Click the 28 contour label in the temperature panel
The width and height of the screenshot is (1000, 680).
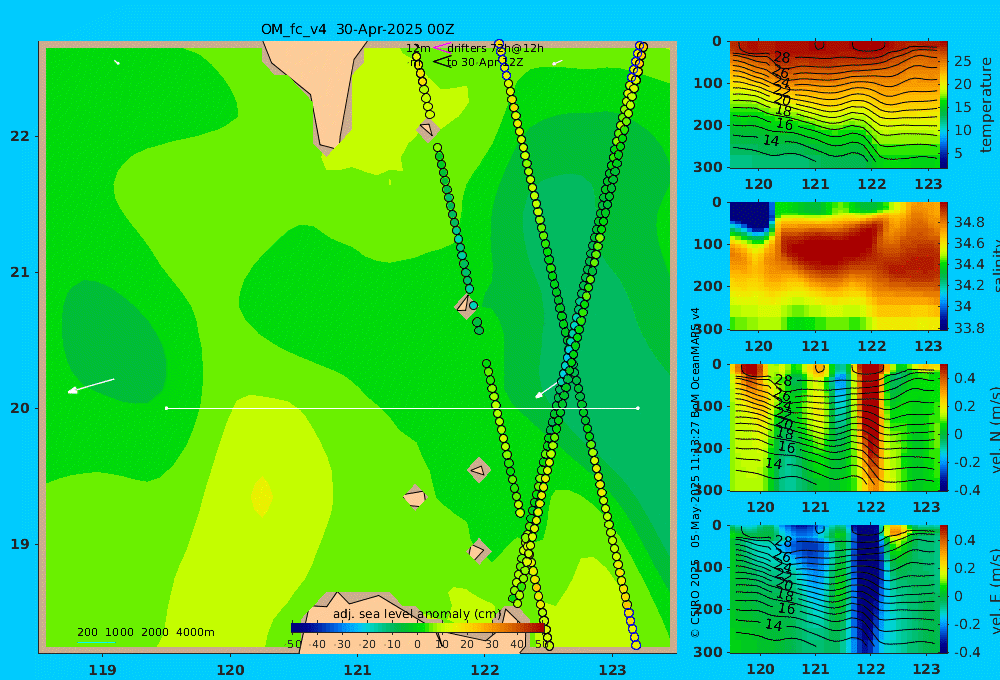click(x=781, y=59)
